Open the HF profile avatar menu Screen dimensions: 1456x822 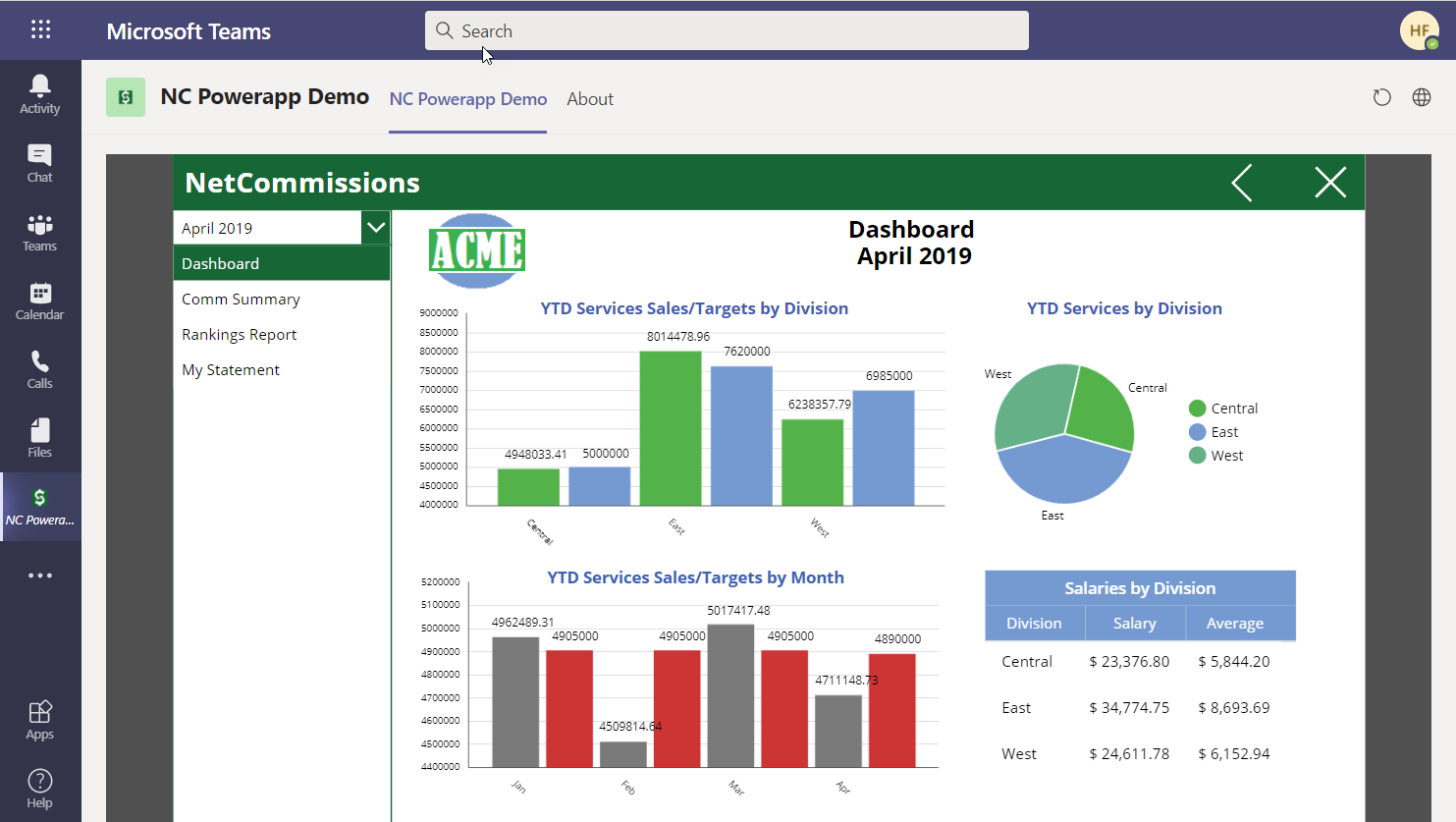1419,30
